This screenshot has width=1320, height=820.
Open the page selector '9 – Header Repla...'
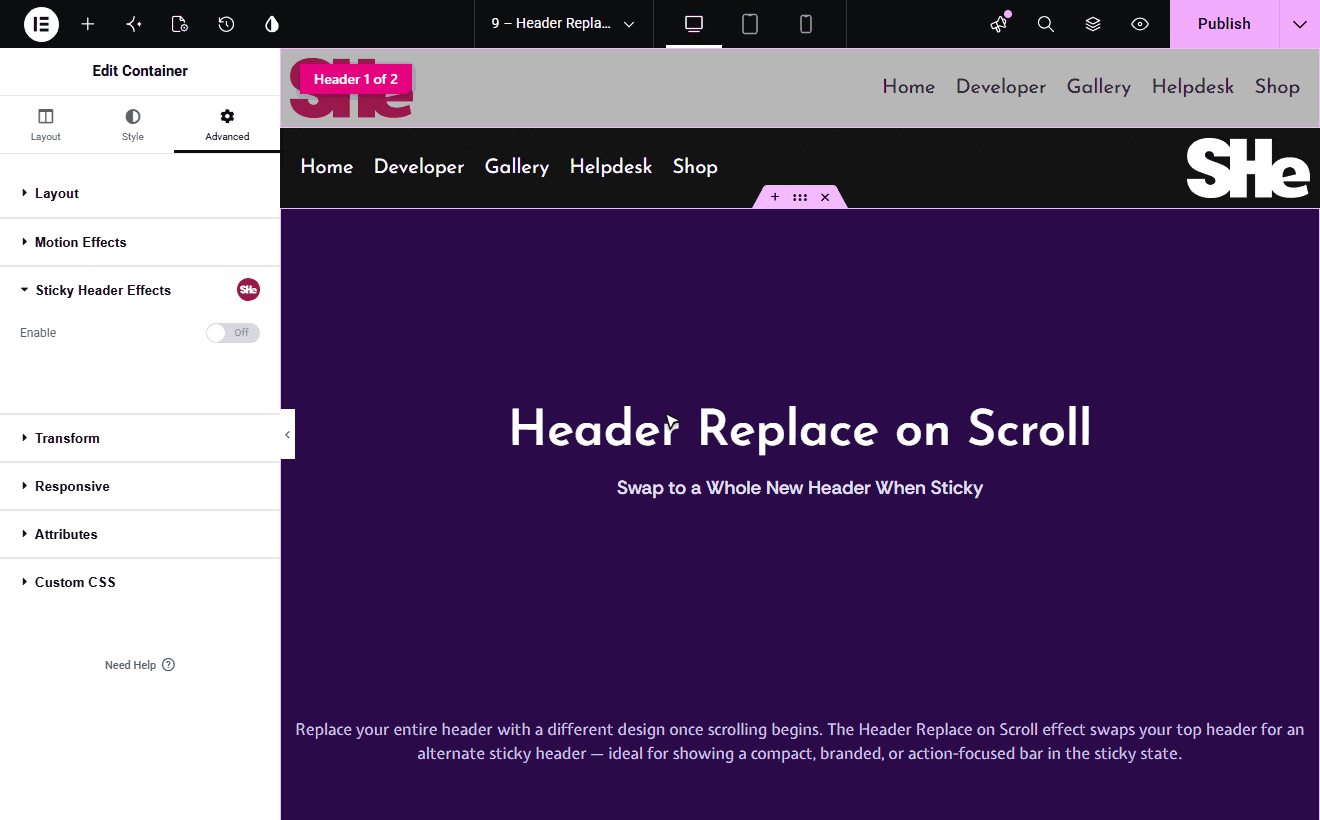coord(563,24)
